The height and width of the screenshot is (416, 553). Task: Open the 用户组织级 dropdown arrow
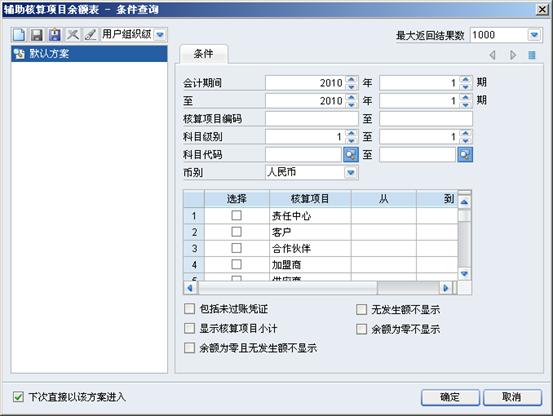coord(160,35)
